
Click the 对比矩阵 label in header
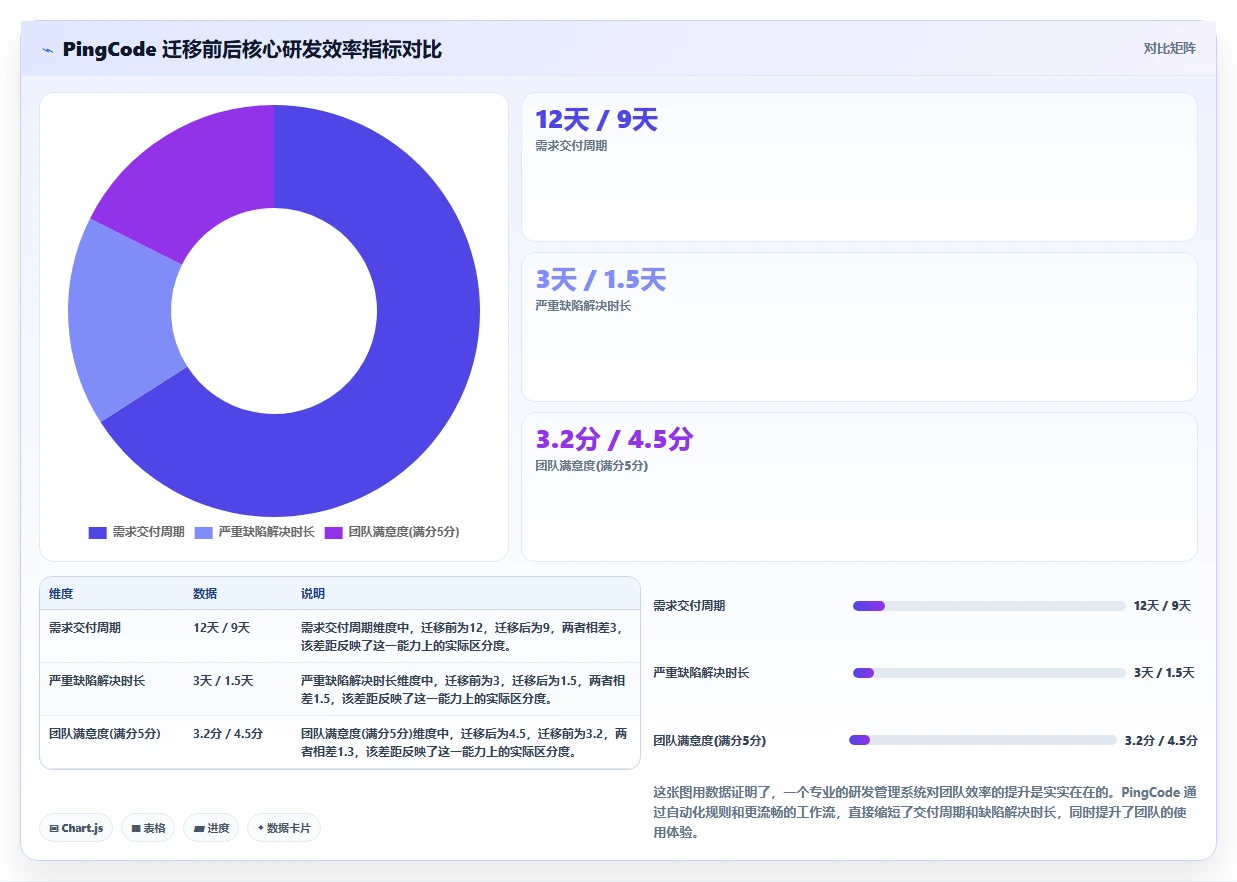point(1169,48)
